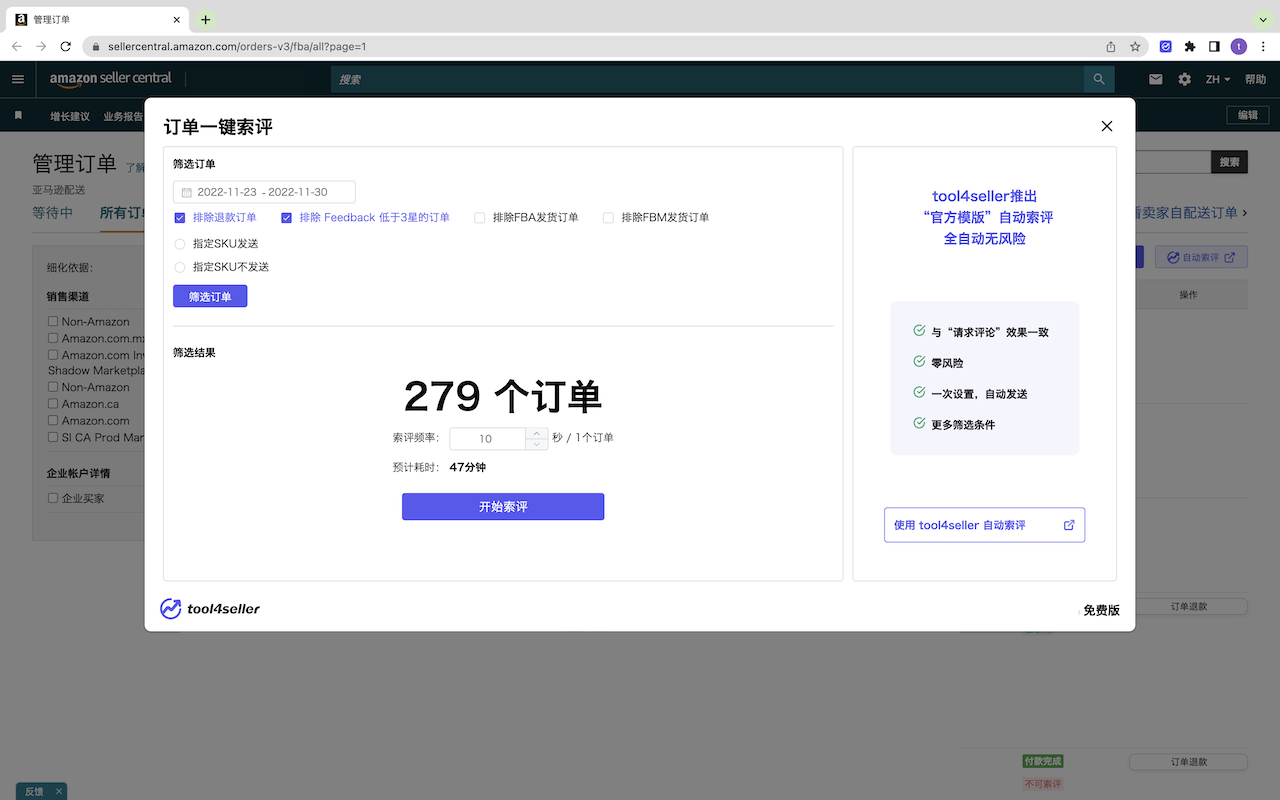
Task: Switch to the 等待中 tab
Action: (x=52, y=213)
